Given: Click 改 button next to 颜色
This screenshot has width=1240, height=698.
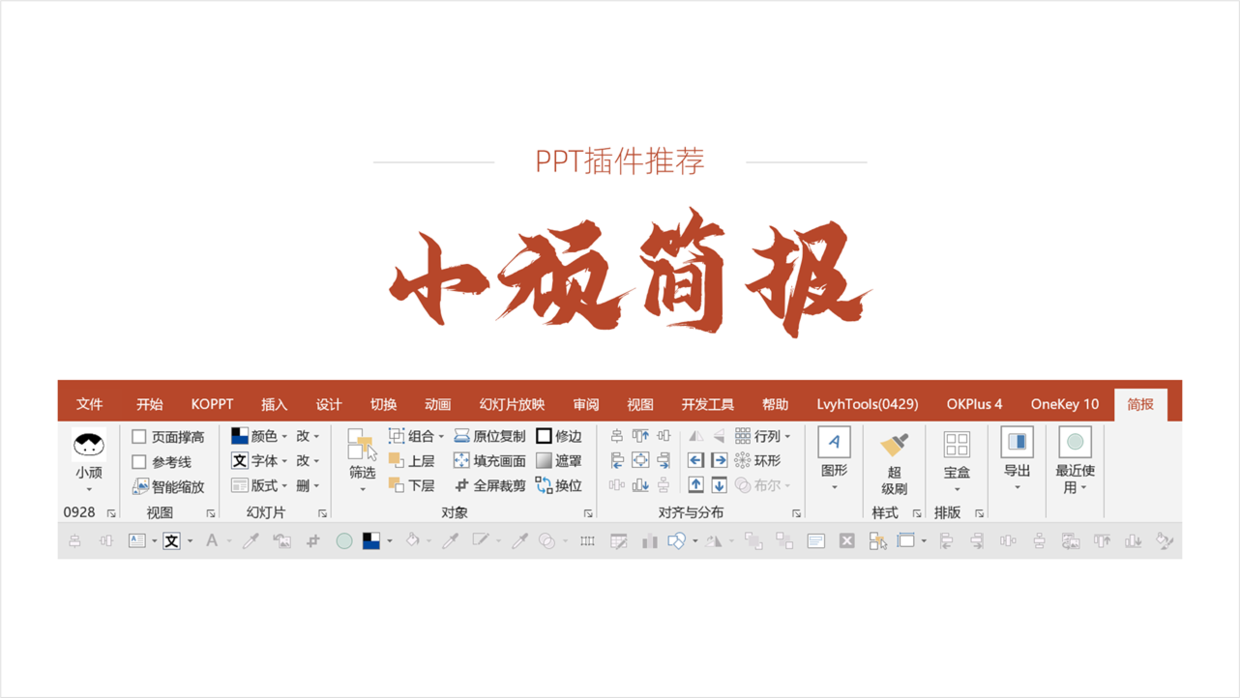Looking at the screenshot, I should click(x=307, y=436).
